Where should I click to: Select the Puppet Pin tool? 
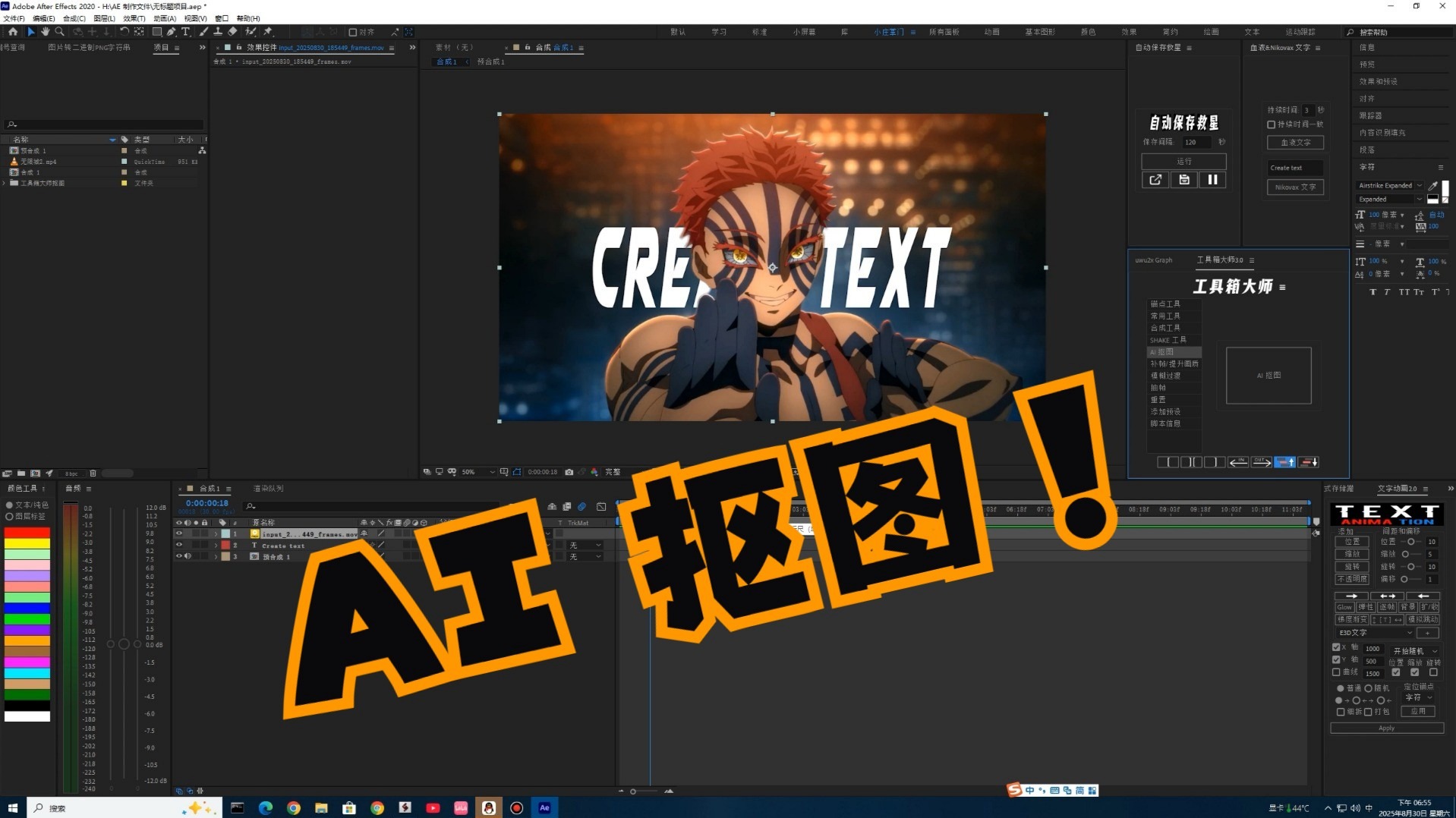[x=268, y=32]
